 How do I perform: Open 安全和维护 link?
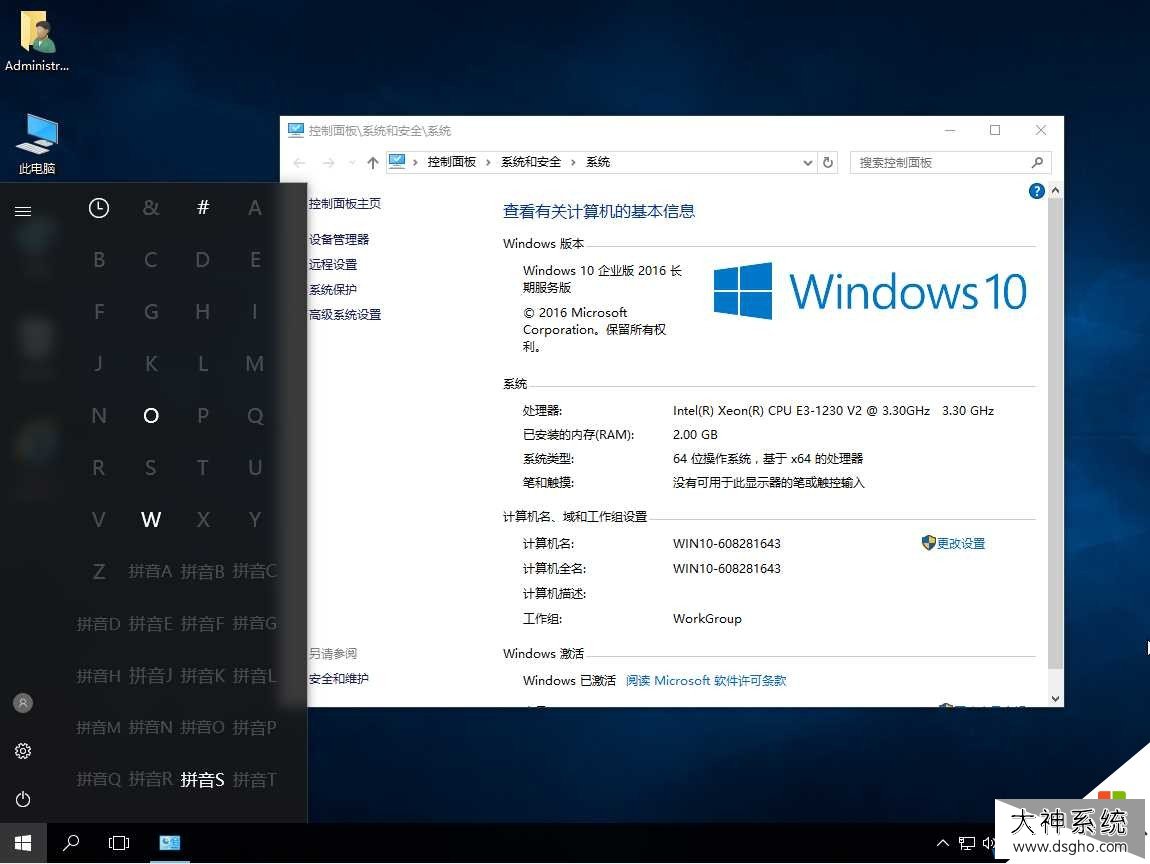point(339,679)
